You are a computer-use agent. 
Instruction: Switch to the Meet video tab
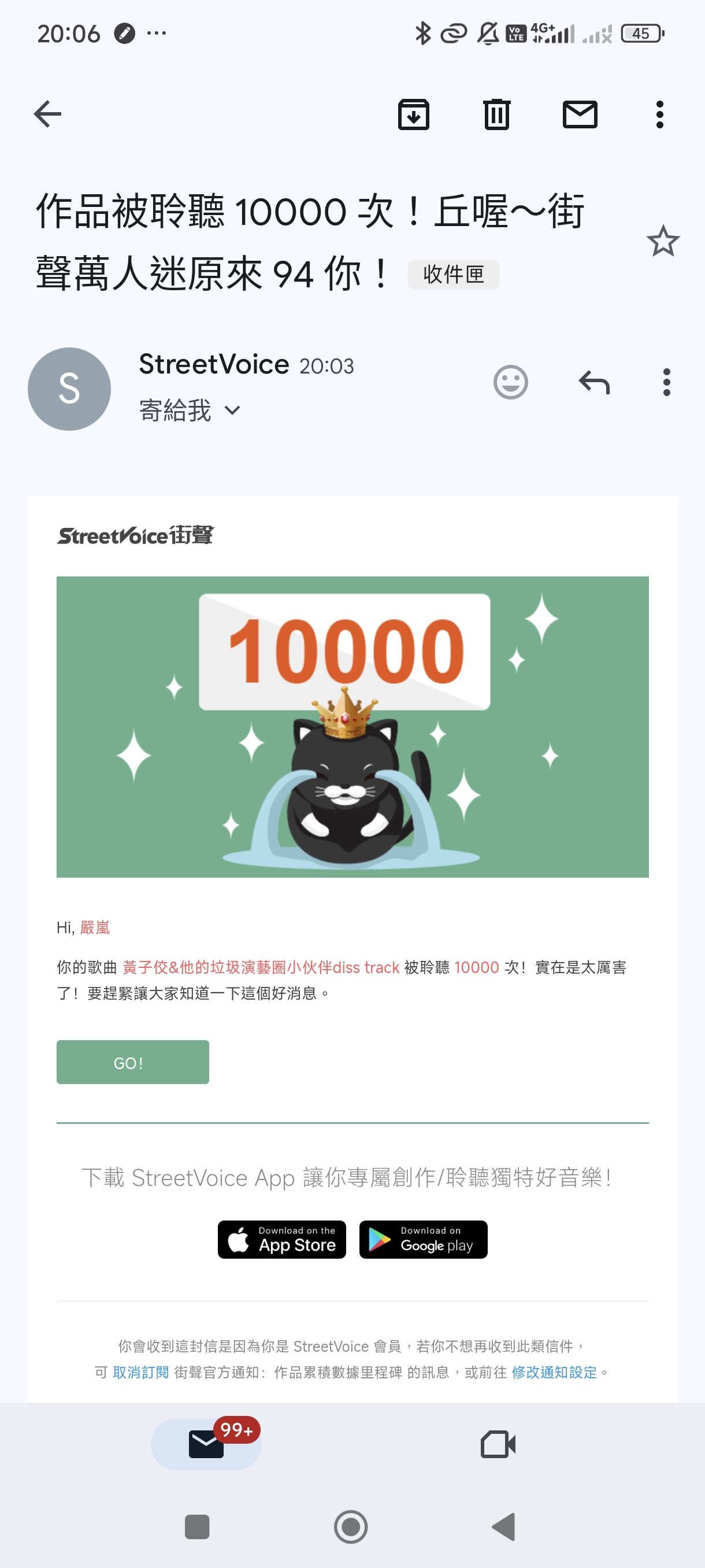click(x=498, y=1444)
